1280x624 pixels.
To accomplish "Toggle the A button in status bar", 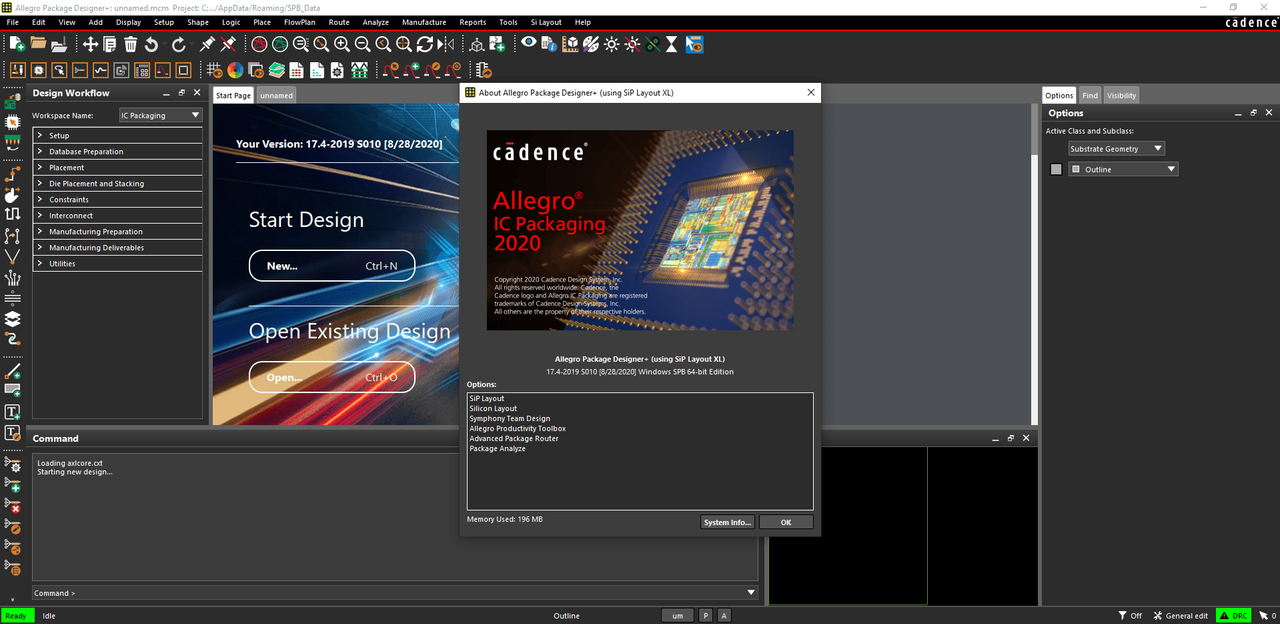I will (724, 616).
